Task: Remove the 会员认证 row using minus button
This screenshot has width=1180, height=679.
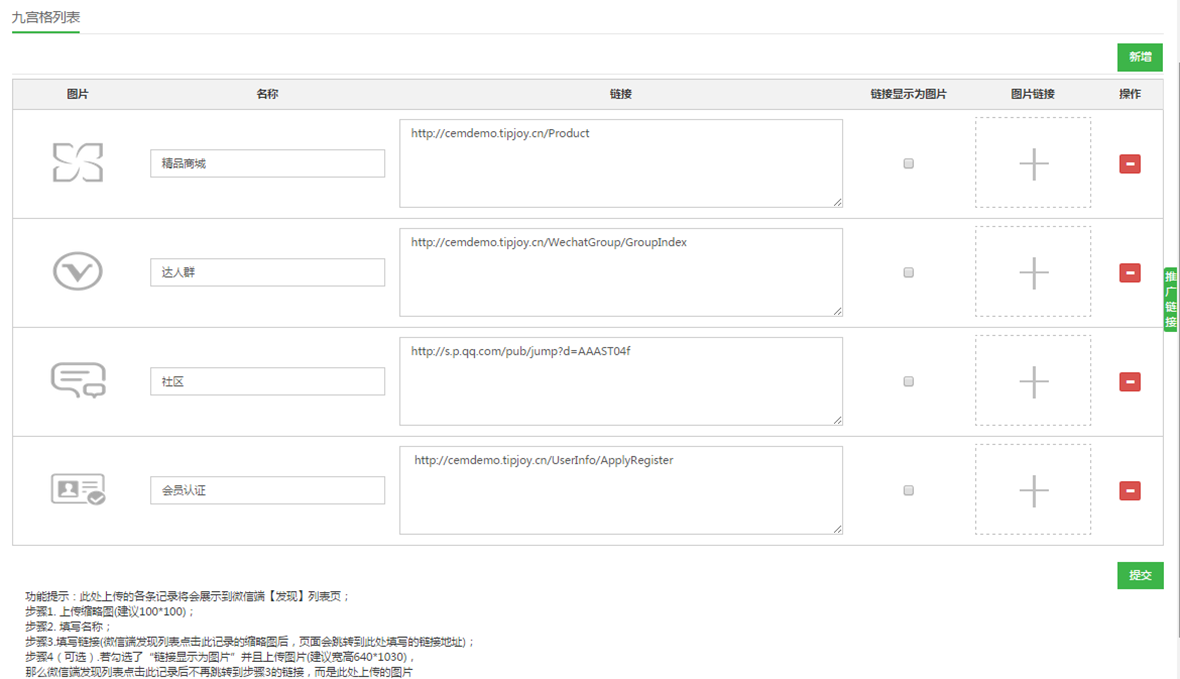Action: (x=1130, y=491)
